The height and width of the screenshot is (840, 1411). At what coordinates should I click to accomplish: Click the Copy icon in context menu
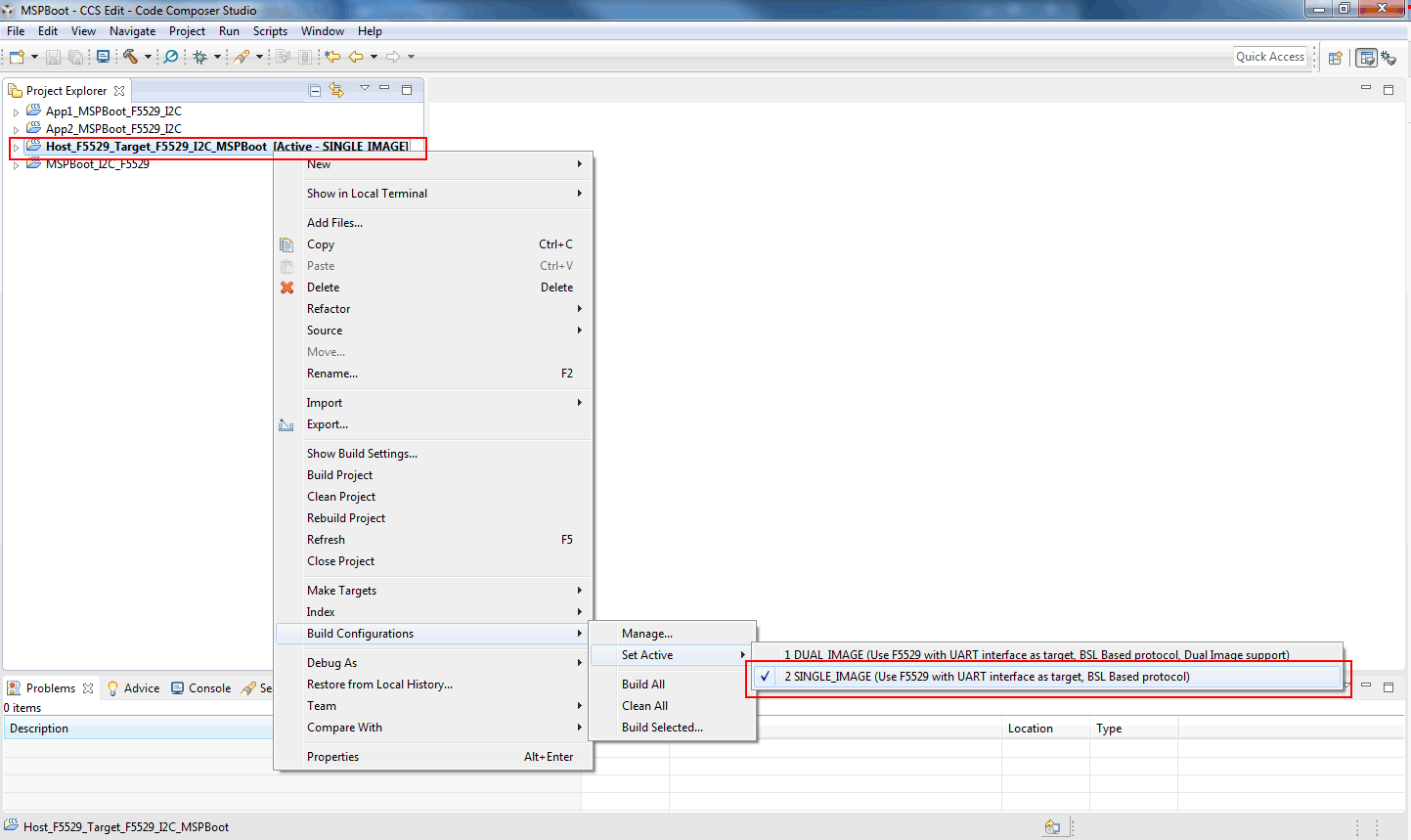[287, 244]
